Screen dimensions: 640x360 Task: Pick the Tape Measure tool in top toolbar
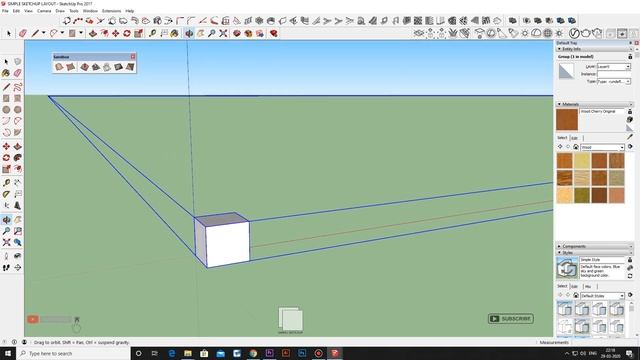[153, 33]
